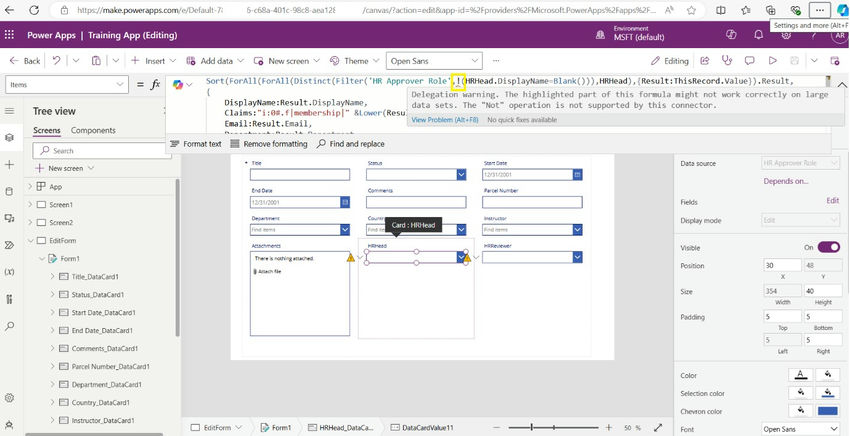Image resolution: width=850 pixels, height=436 pixels.
Task: Open the Copilot icon in header bar
Action: [x=731, y=35]
